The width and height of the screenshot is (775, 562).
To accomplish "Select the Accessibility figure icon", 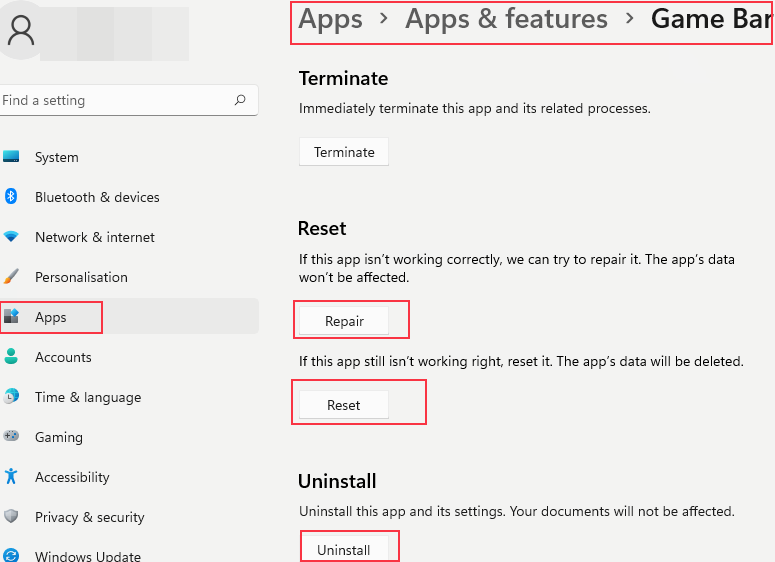I will coord(11,477).
